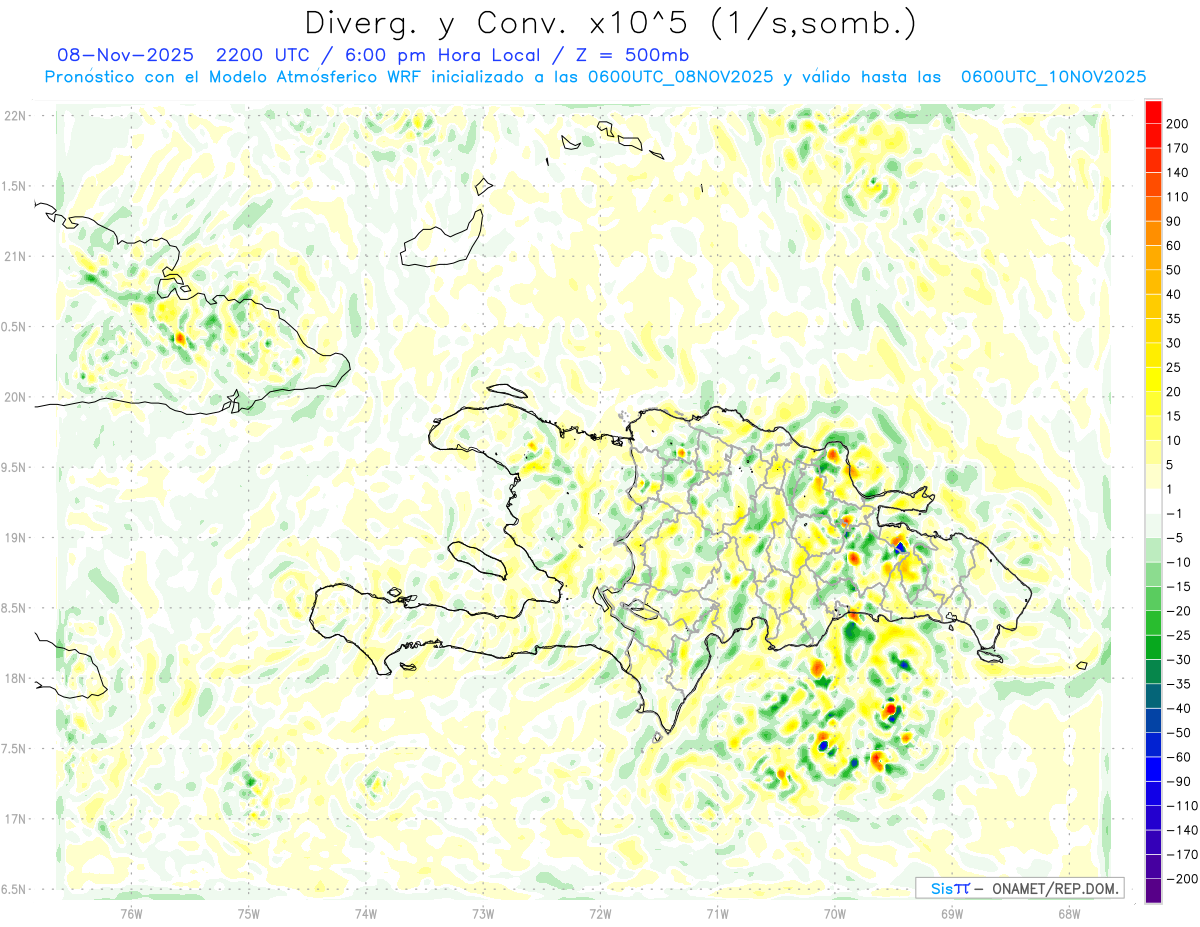
Task: Click the 6.5N latitude label
Action: [14, 889]
